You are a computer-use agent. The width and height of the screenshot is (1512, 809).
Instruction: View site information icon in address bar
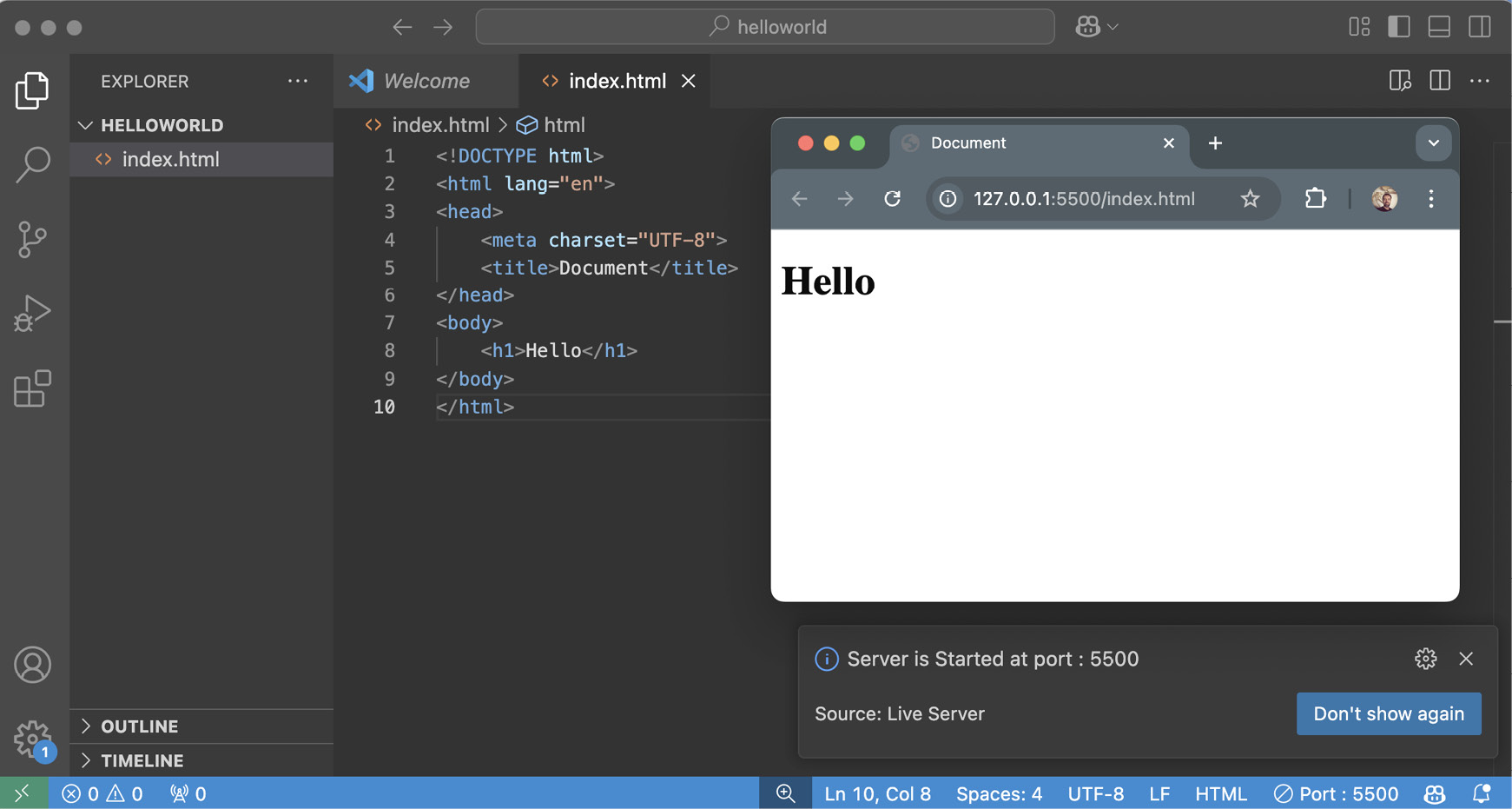point(948,199)
